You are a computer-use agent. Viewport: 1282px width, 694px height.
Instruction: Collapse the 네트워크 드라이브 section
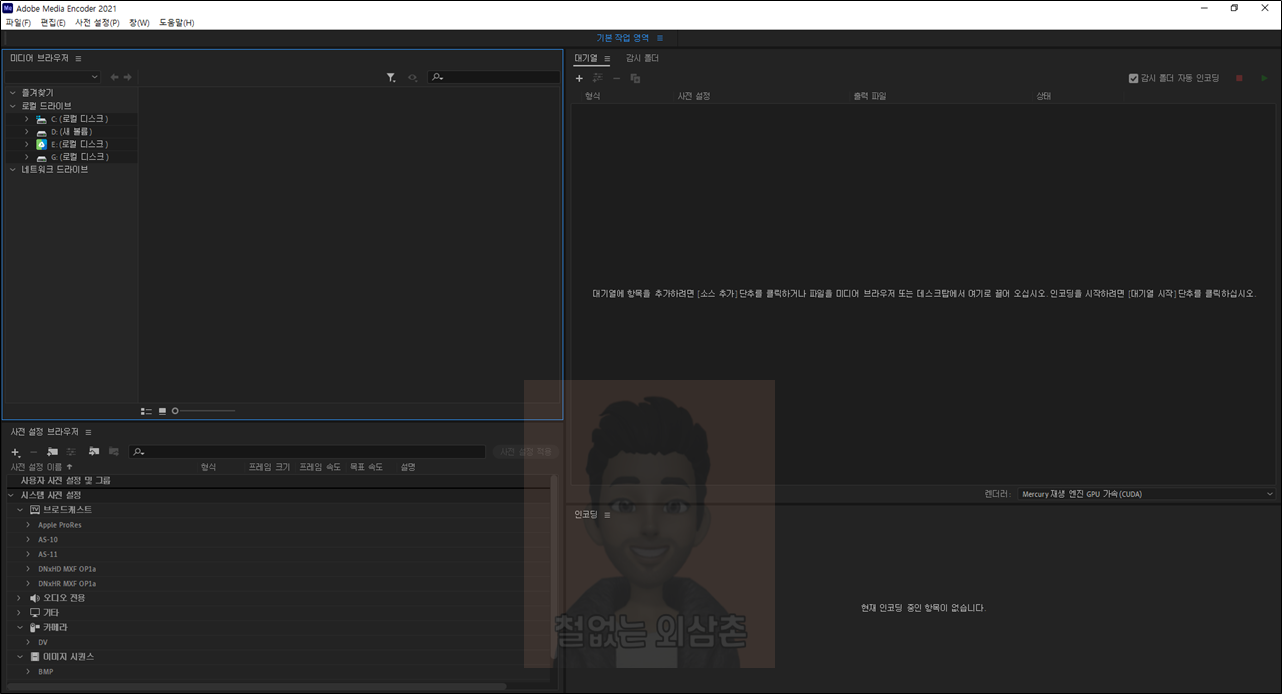[x=12, y=170]
